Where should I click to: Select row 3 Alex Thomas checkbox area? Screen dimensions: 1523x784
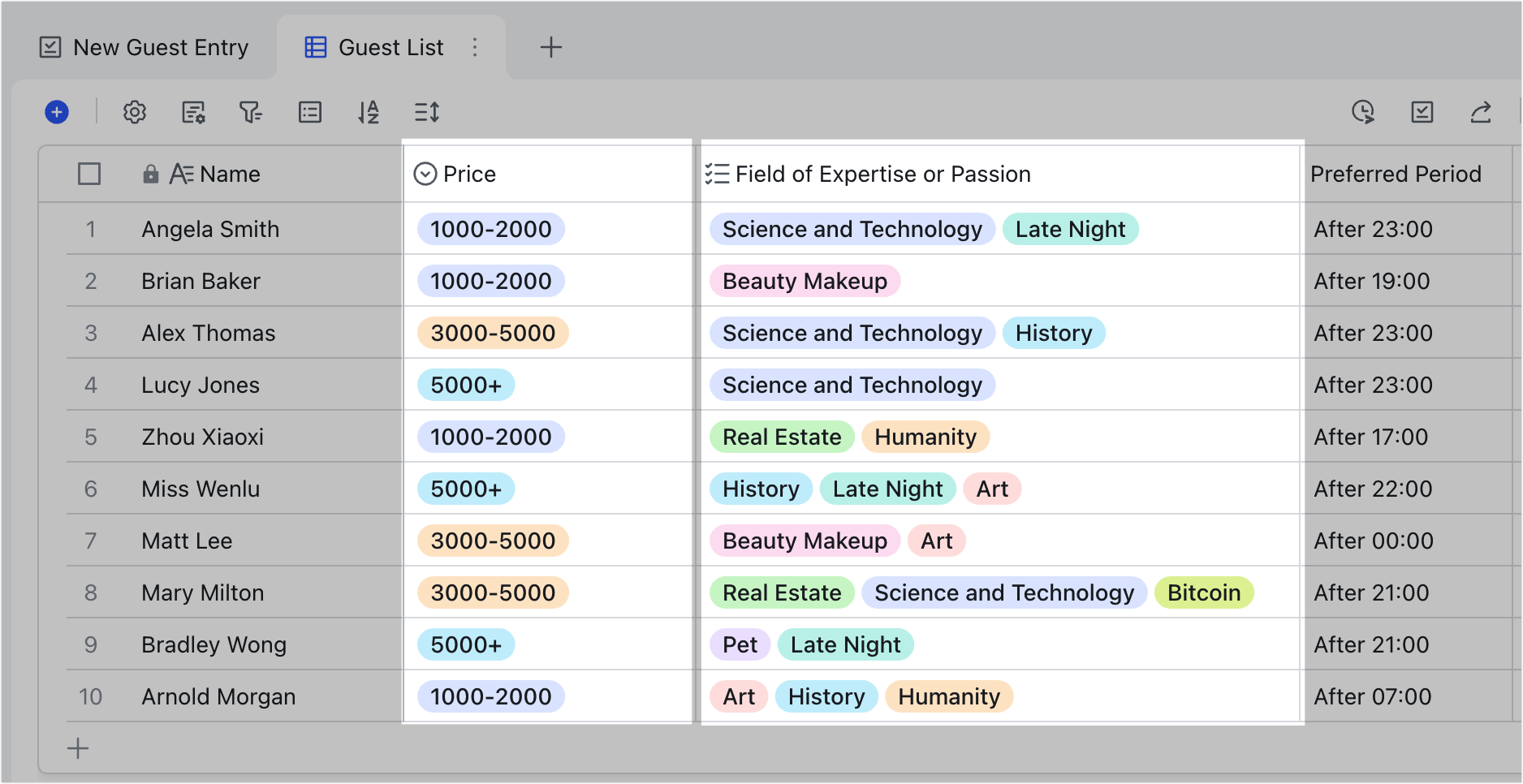point(89,333)
